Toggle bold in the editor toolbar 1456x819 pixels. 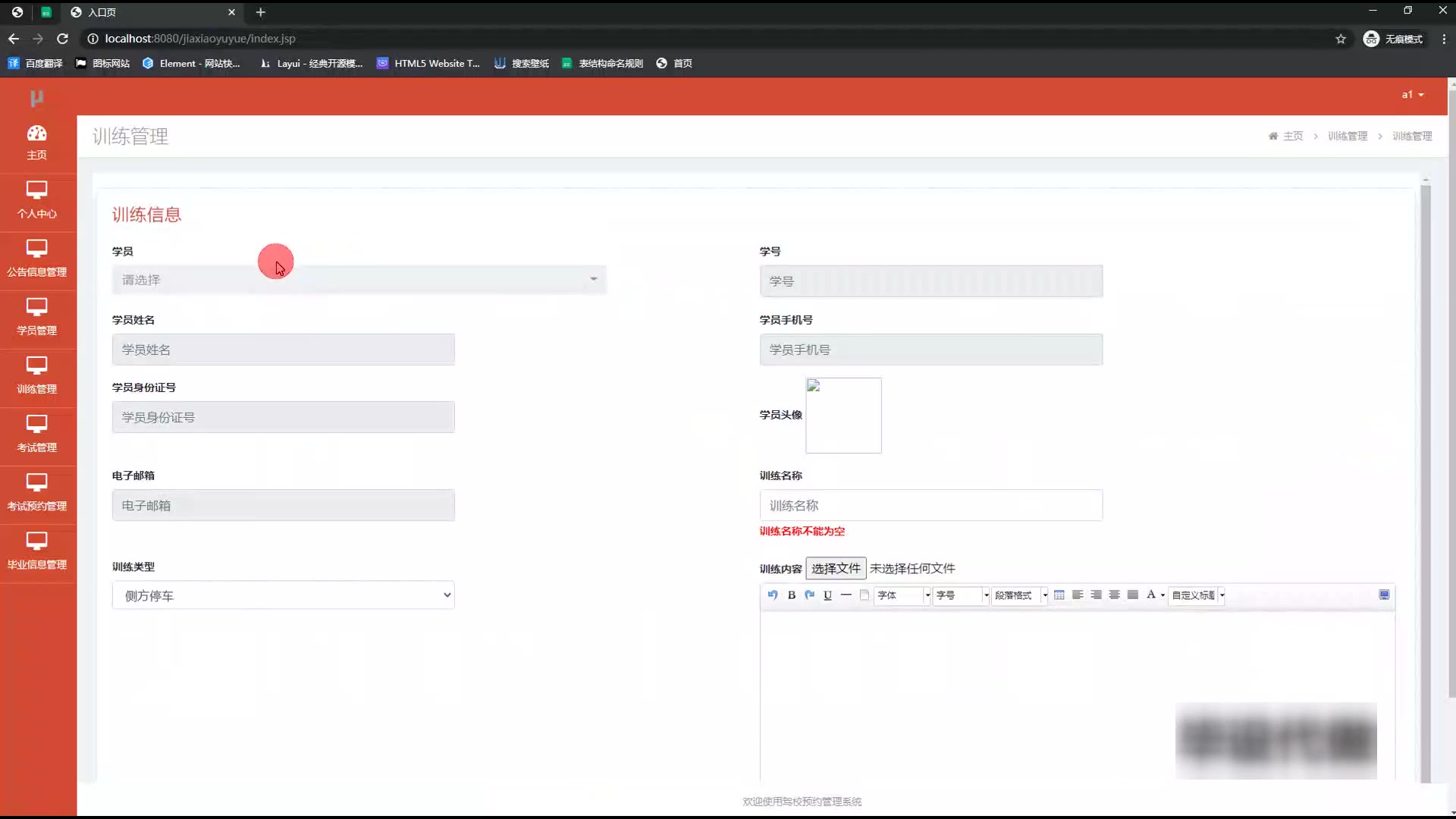click(791, 595)
